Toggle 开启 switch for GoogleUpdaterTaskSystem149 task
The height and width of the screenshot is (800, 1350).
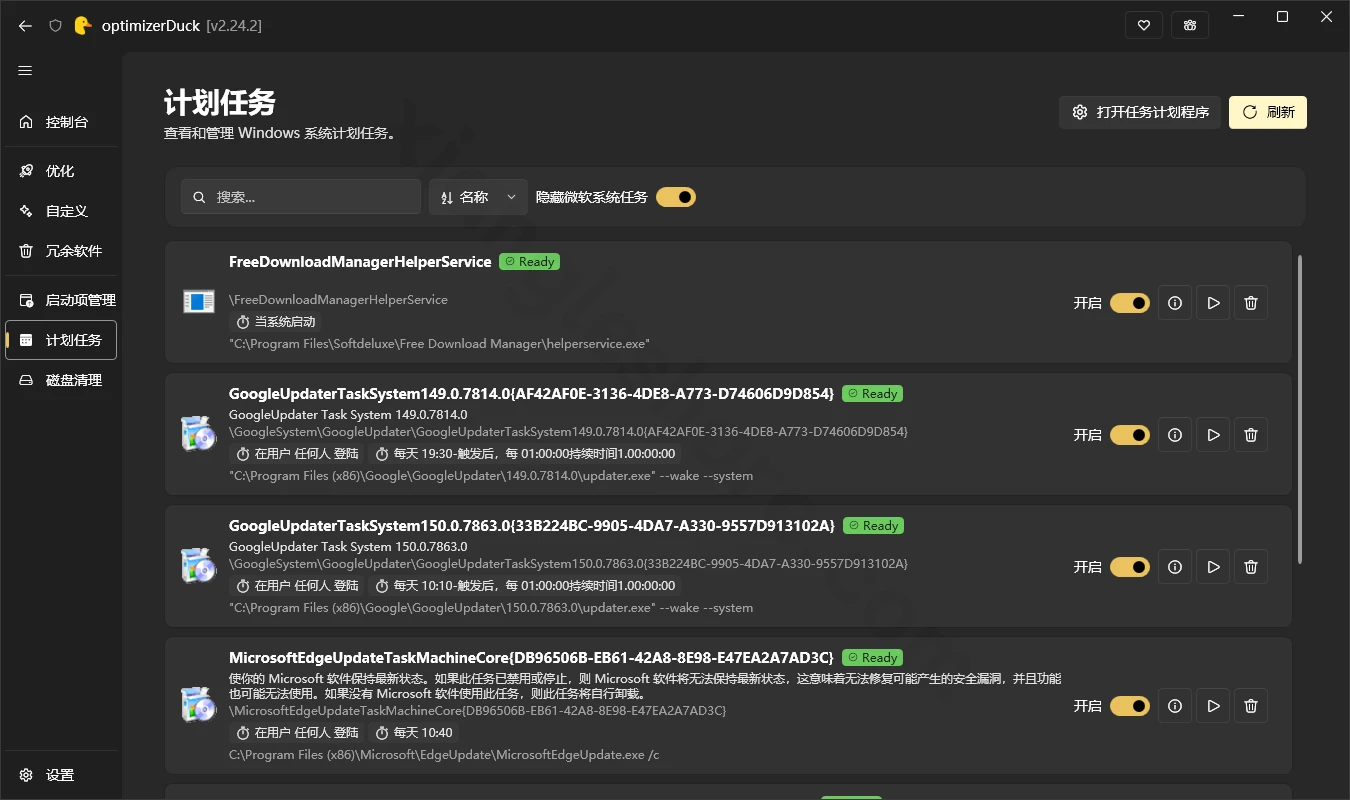click(1130, 435)
